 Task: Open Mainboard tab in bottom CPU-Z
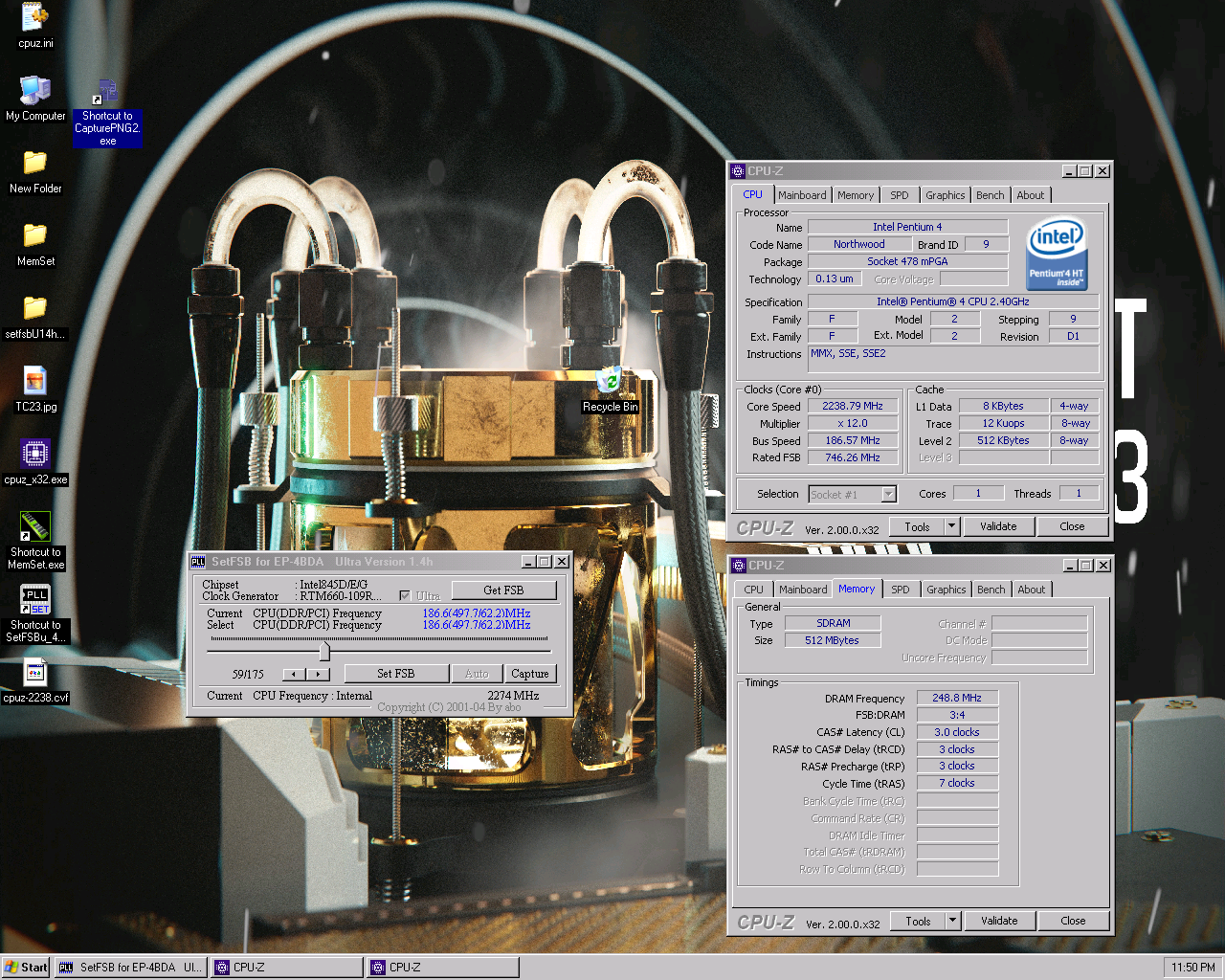(803, 590)
